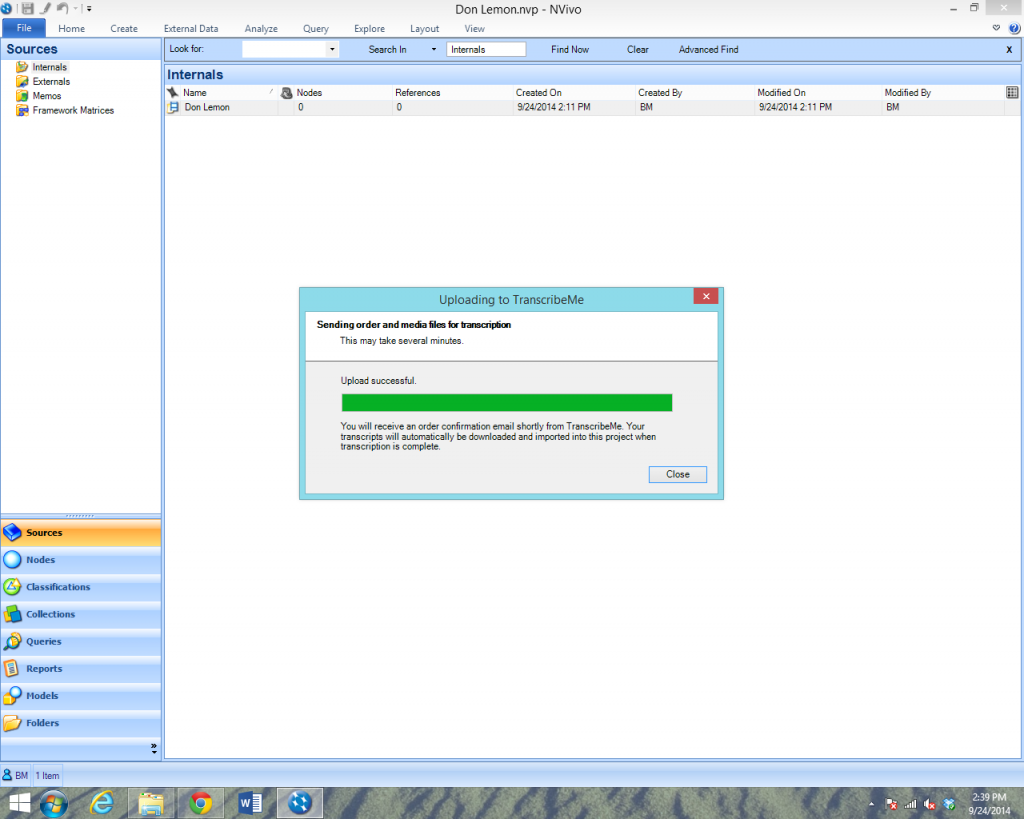1024x819 pixels.
Task: Click the Clear button in find bar
Action: pos(637,50)
